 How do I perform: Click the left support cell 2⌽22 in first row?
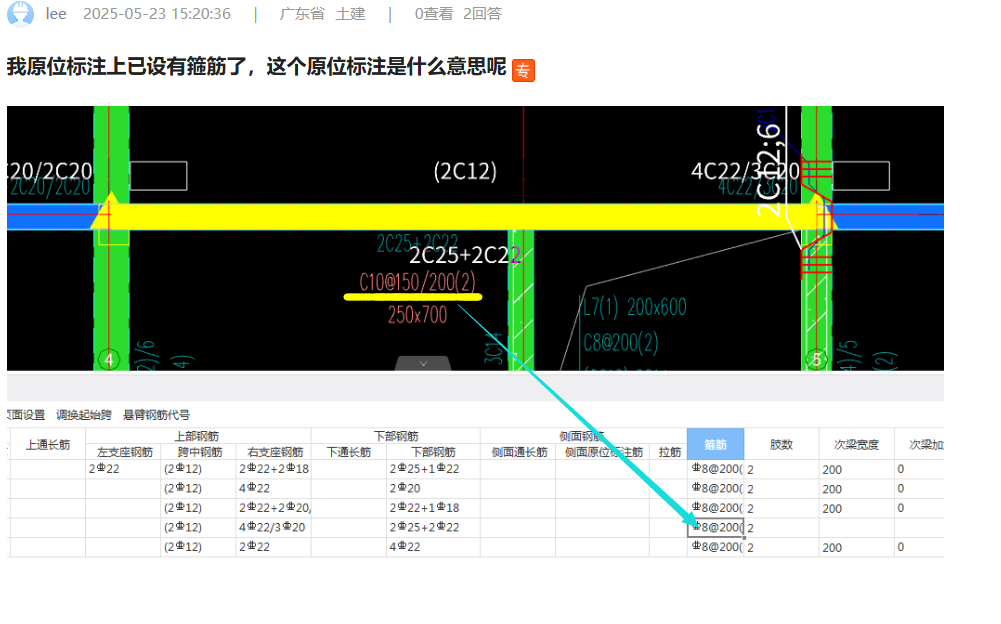[123, 469]
